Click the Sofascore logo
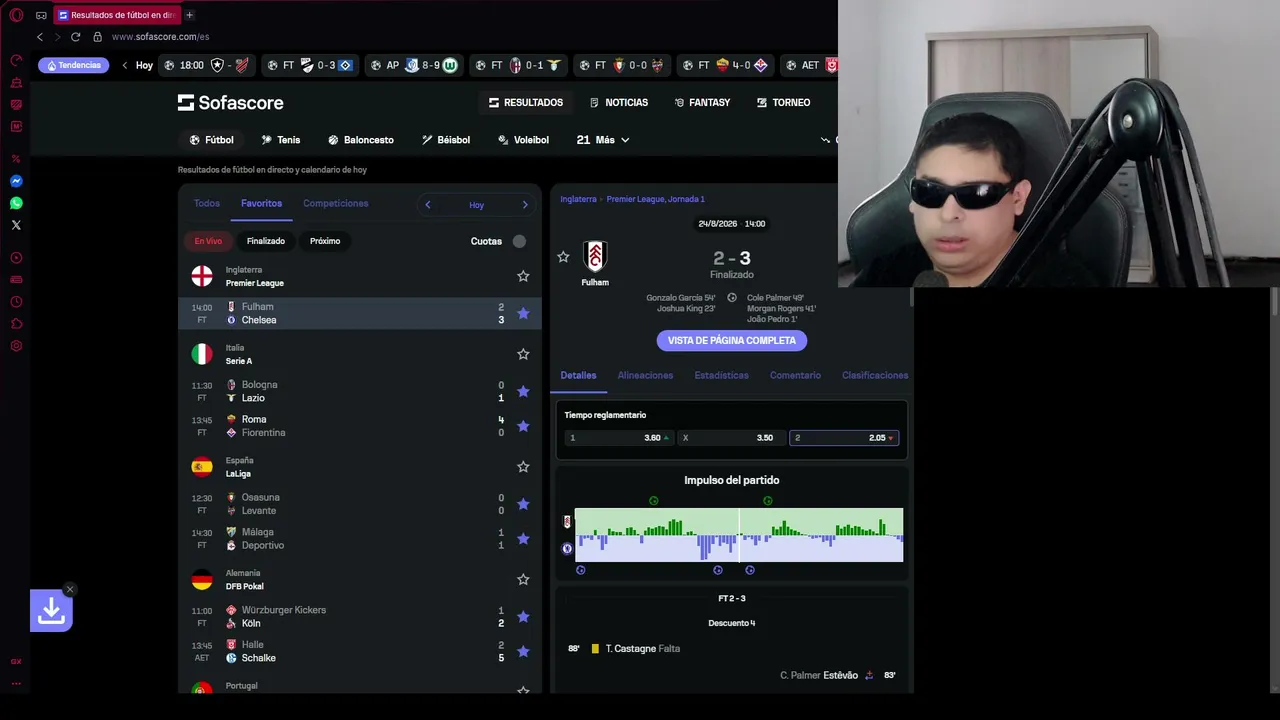 pyautogui.click(x=231, y=103)
